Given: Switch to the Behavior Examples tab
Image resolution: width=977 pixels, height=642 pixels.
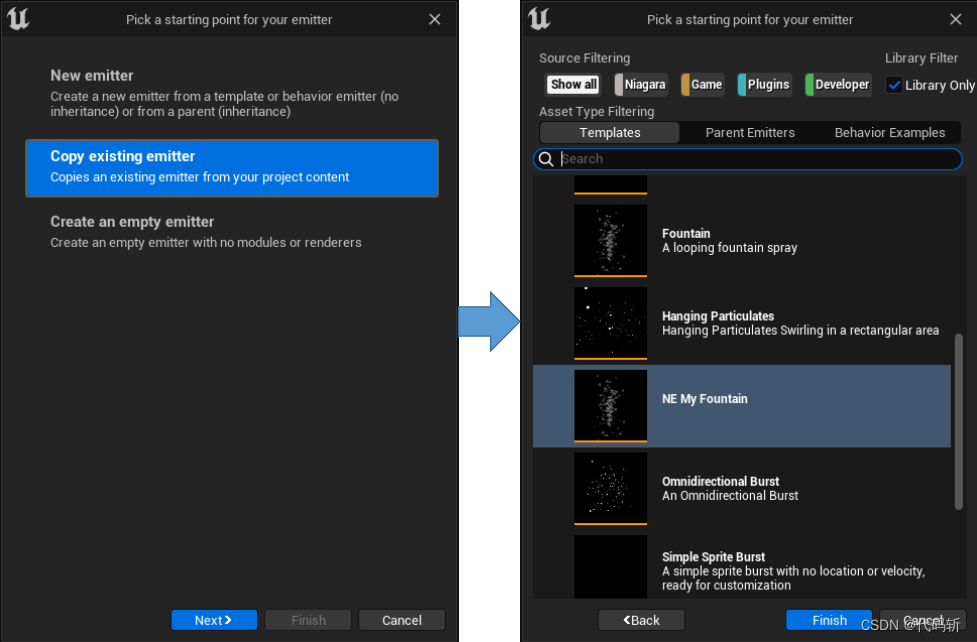Looking at the screenshot, I should pyautogui.click(x=890, y=133).
